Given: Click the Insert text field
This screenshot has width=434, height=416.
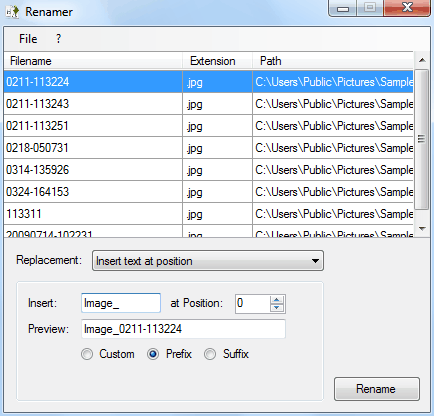Looking at the screenshot, I should pos(121,303).
